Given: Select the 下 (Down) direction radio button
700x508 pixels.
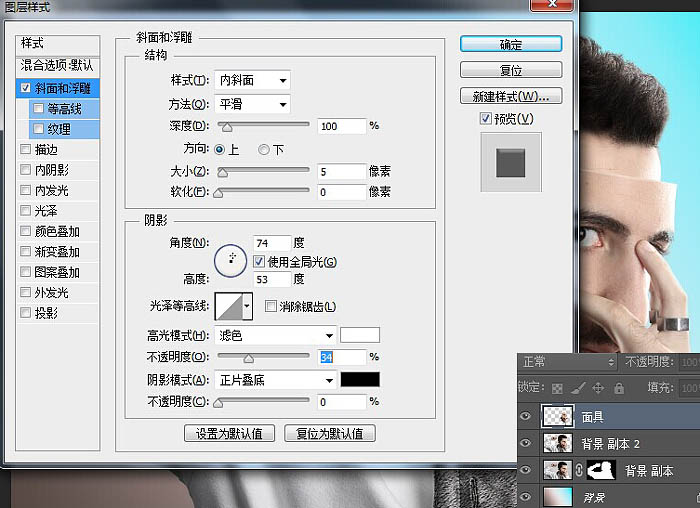Looking at the screenshot, I should pos(264,149).
